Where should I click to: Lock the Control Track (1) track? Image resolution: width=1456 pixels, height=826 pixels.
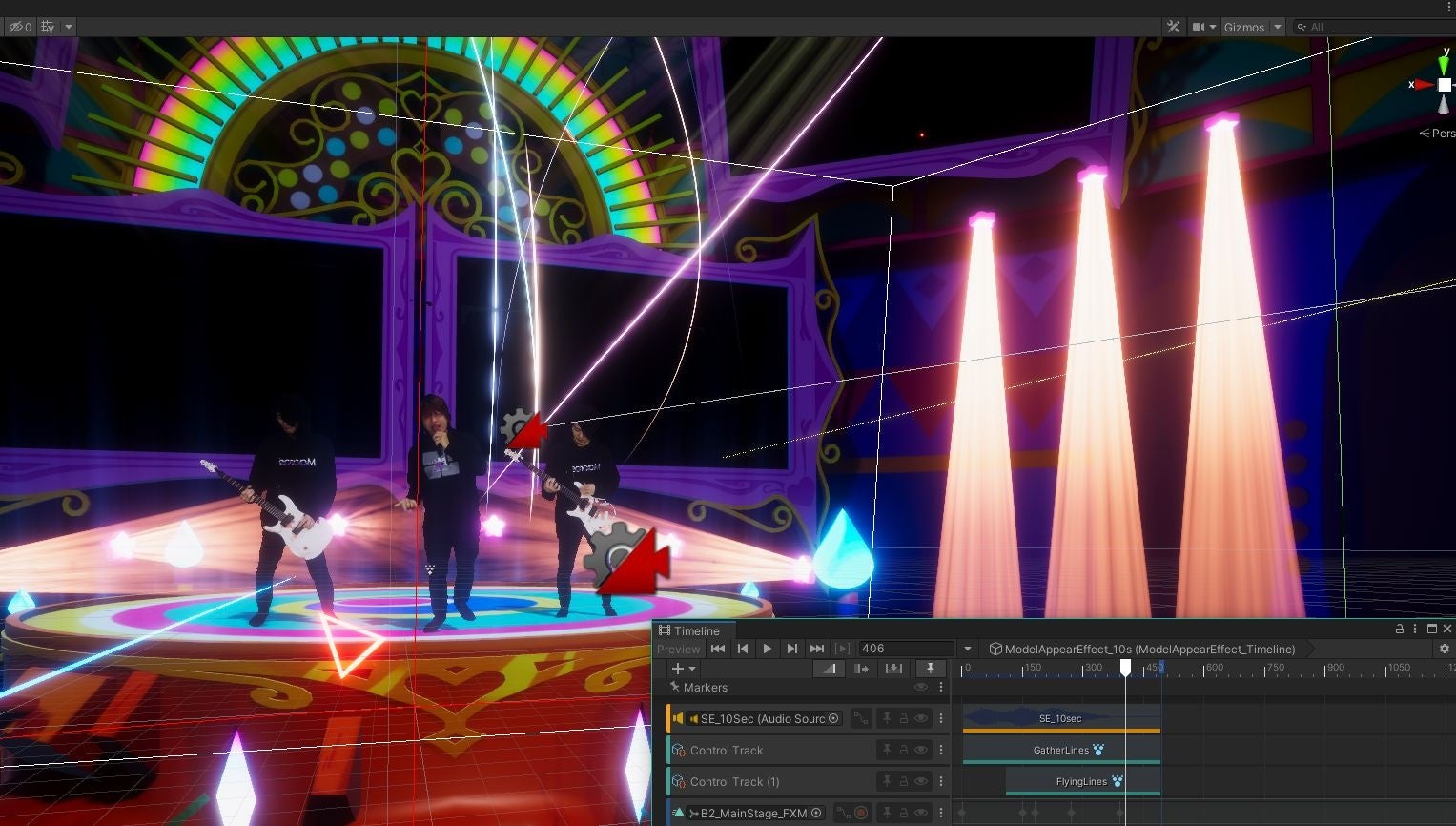[903, 781]
